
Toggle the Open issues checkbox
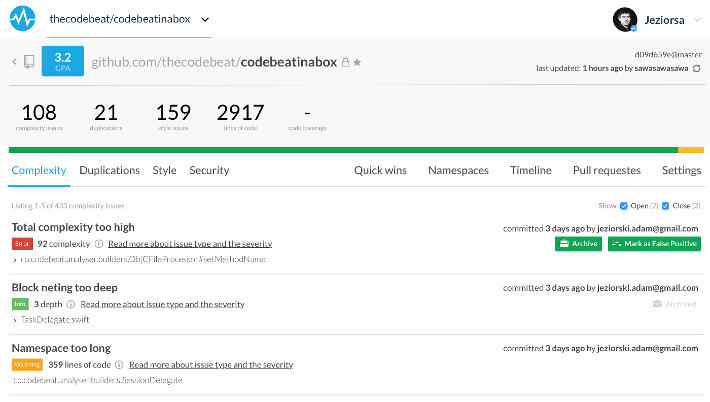point(624,205)
